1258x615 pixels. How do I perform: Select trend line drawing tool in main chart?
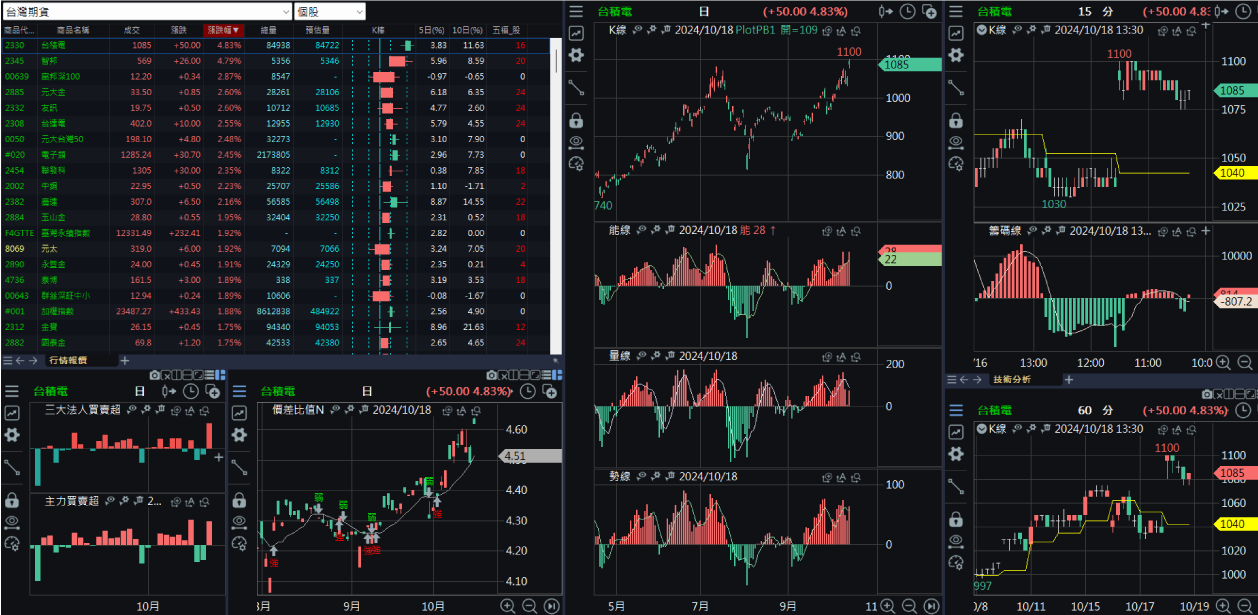coord(576,88)
